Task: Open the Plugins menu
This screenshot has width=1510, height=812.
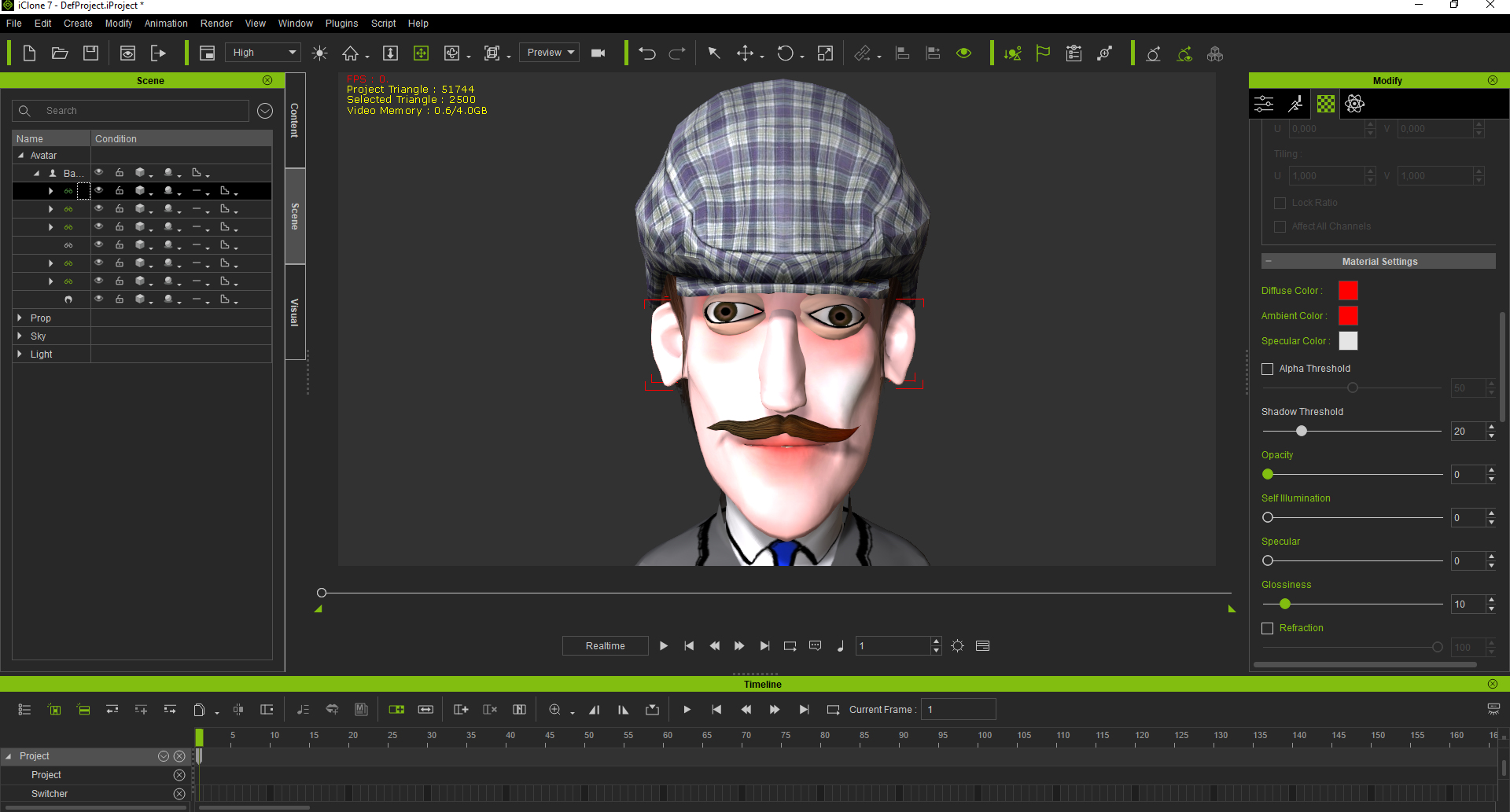Action: (x=341, y=24)
